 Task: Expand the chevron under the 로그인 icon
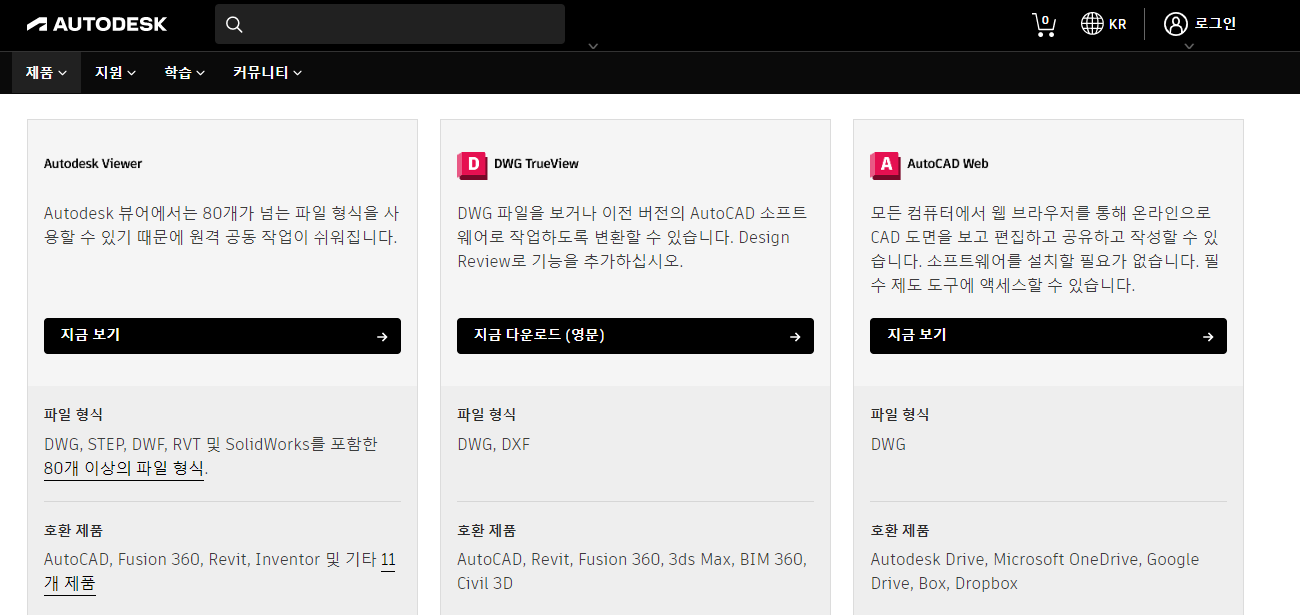point(1188,44)
